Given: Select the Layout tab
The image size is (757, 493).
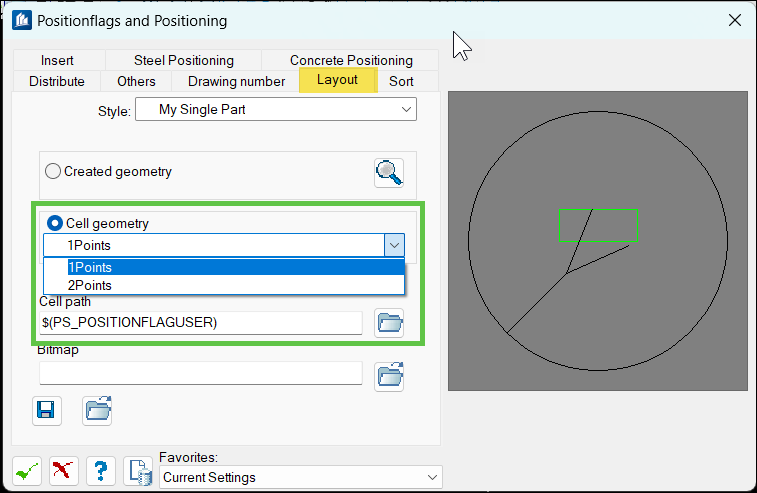Looking at the screenshot, I should click(x=337, y=80).
